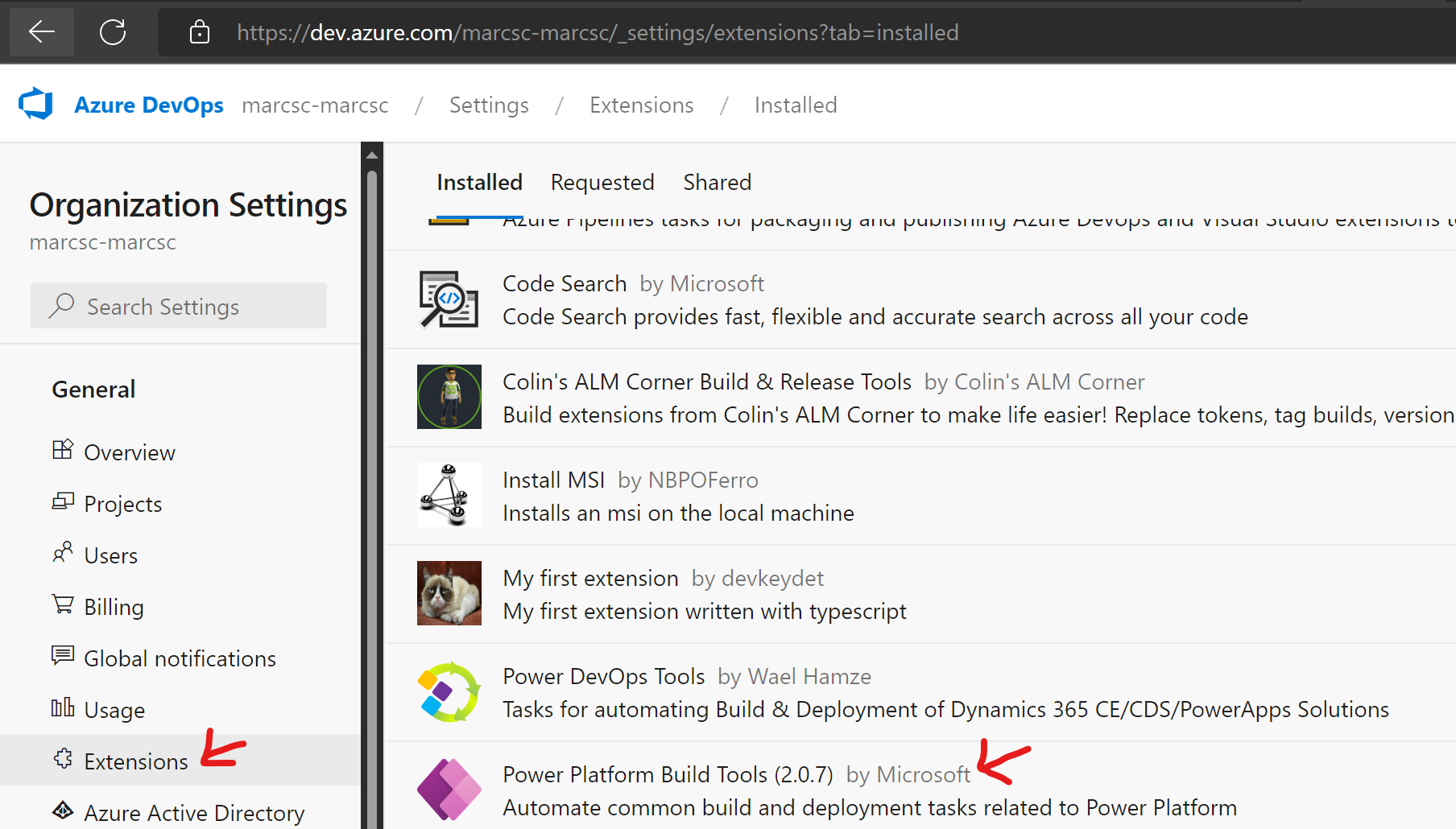The image size is (1456, 829).
Task: Click the Azure DevOps logo icon
Action: pos(35,103)
